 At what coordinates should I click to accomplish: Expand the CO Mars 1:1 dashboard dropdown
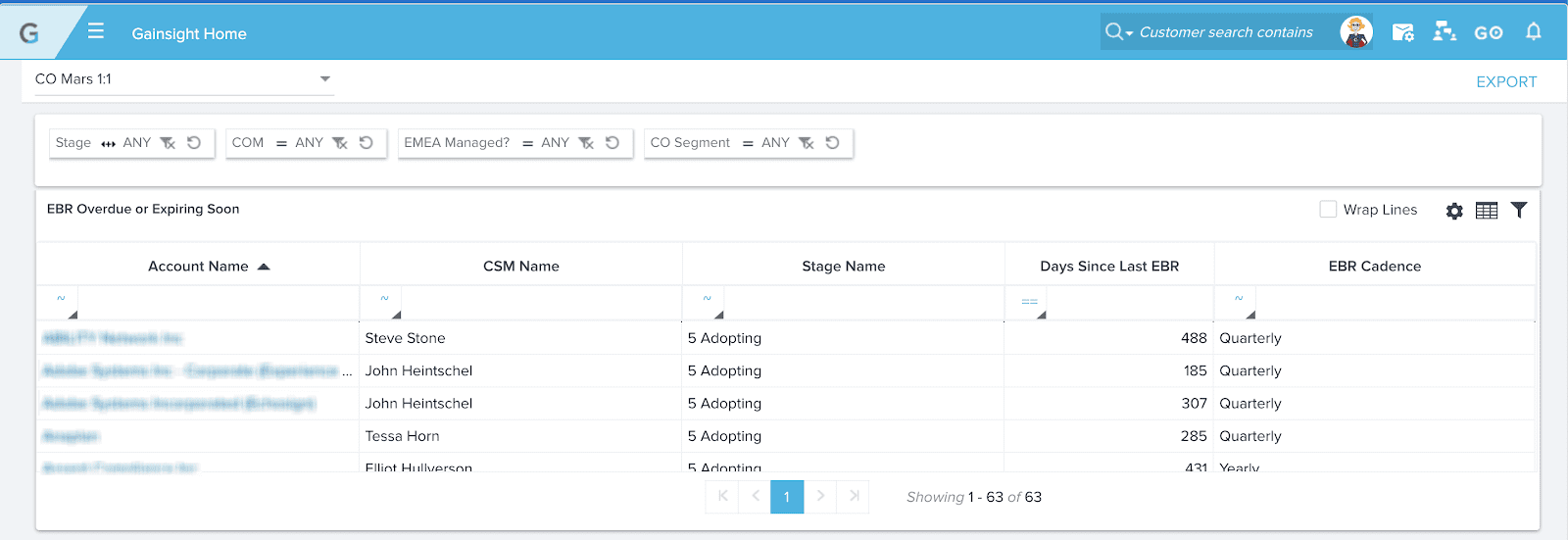(x=324, y=79)
